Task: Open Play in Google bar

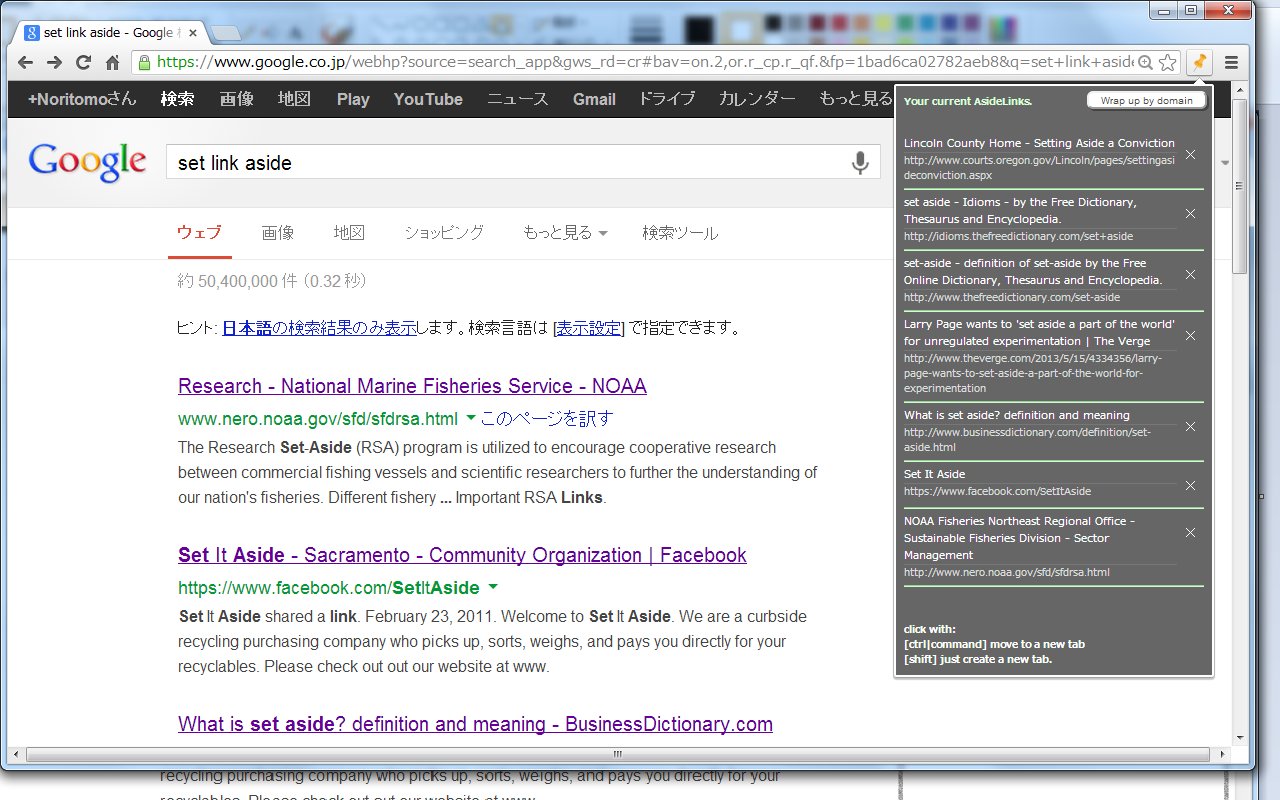Action: [353, 99]
